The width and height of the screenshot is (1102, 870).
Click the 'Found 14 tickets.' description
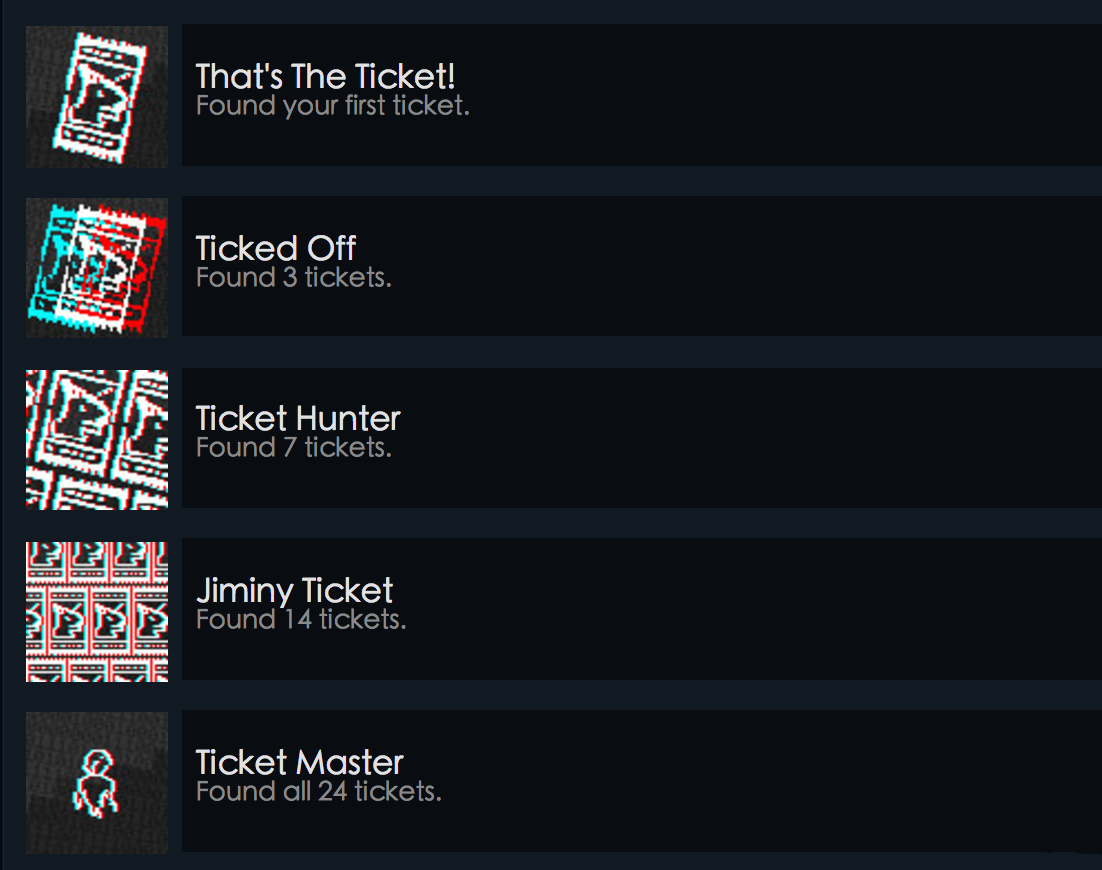pos(301,620)
